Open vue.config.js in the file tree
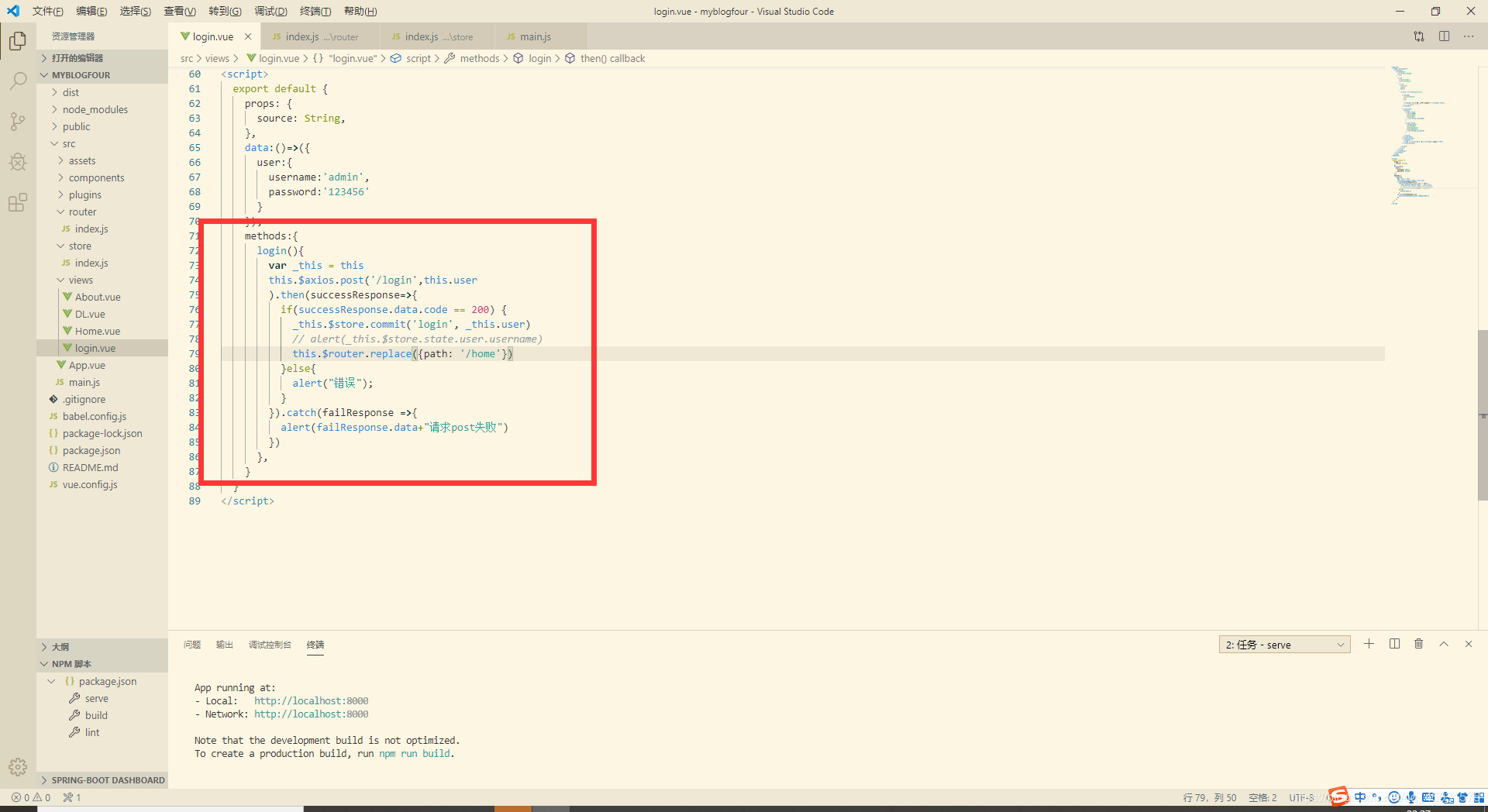The height and width of the screenshot is (812, 1488). (90, 484)
